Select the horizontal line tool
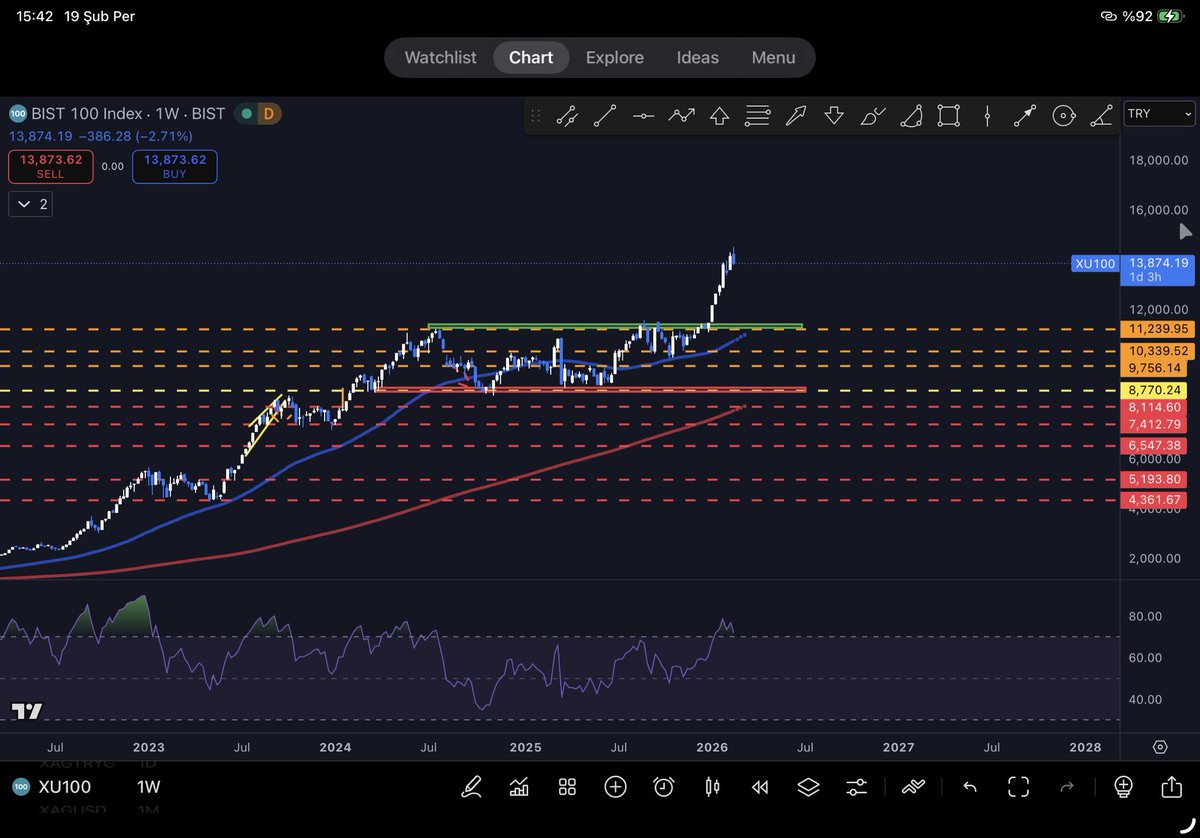1200x838 pixels. 643,116
